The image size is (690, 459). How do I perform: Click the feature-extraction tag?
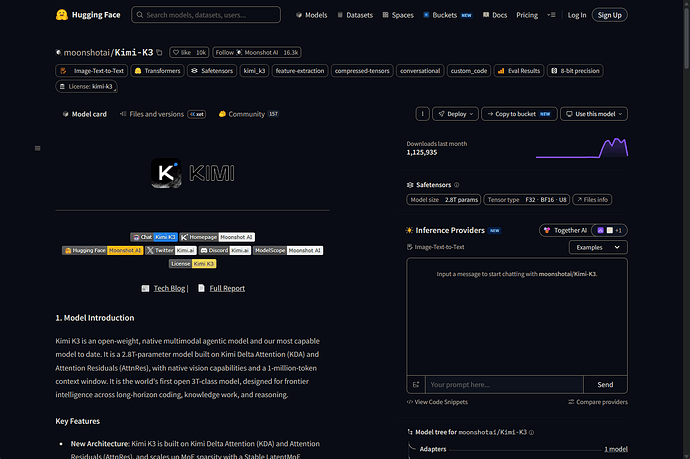coord(300,71)
